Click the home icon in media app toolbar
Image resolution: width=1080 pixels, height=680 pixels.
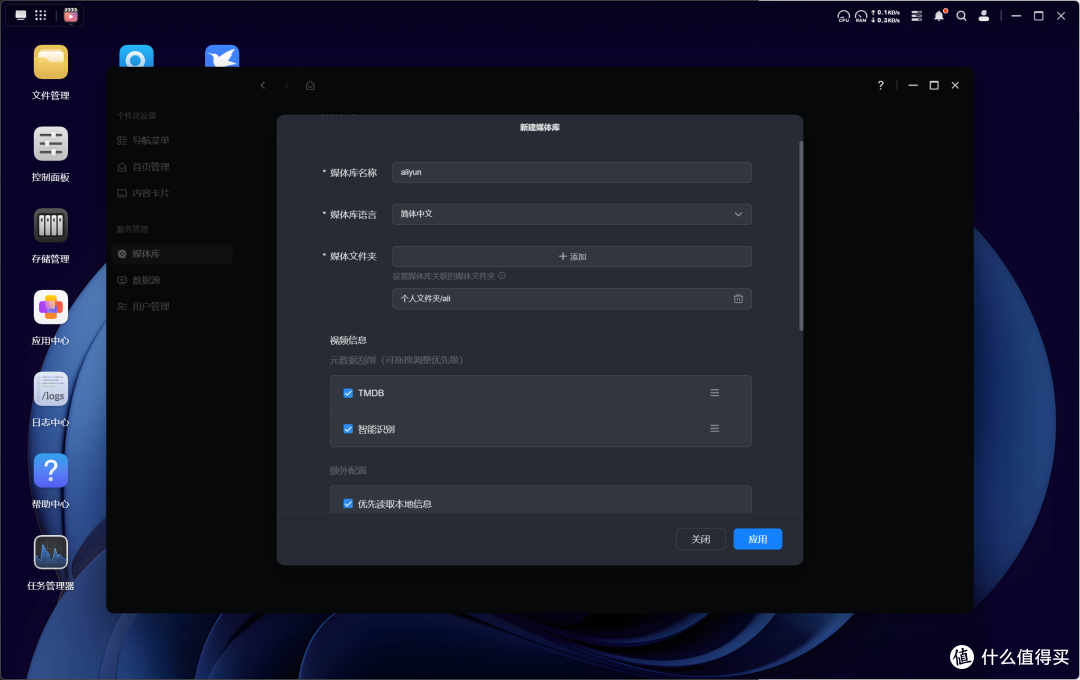(x=311, y=85)
